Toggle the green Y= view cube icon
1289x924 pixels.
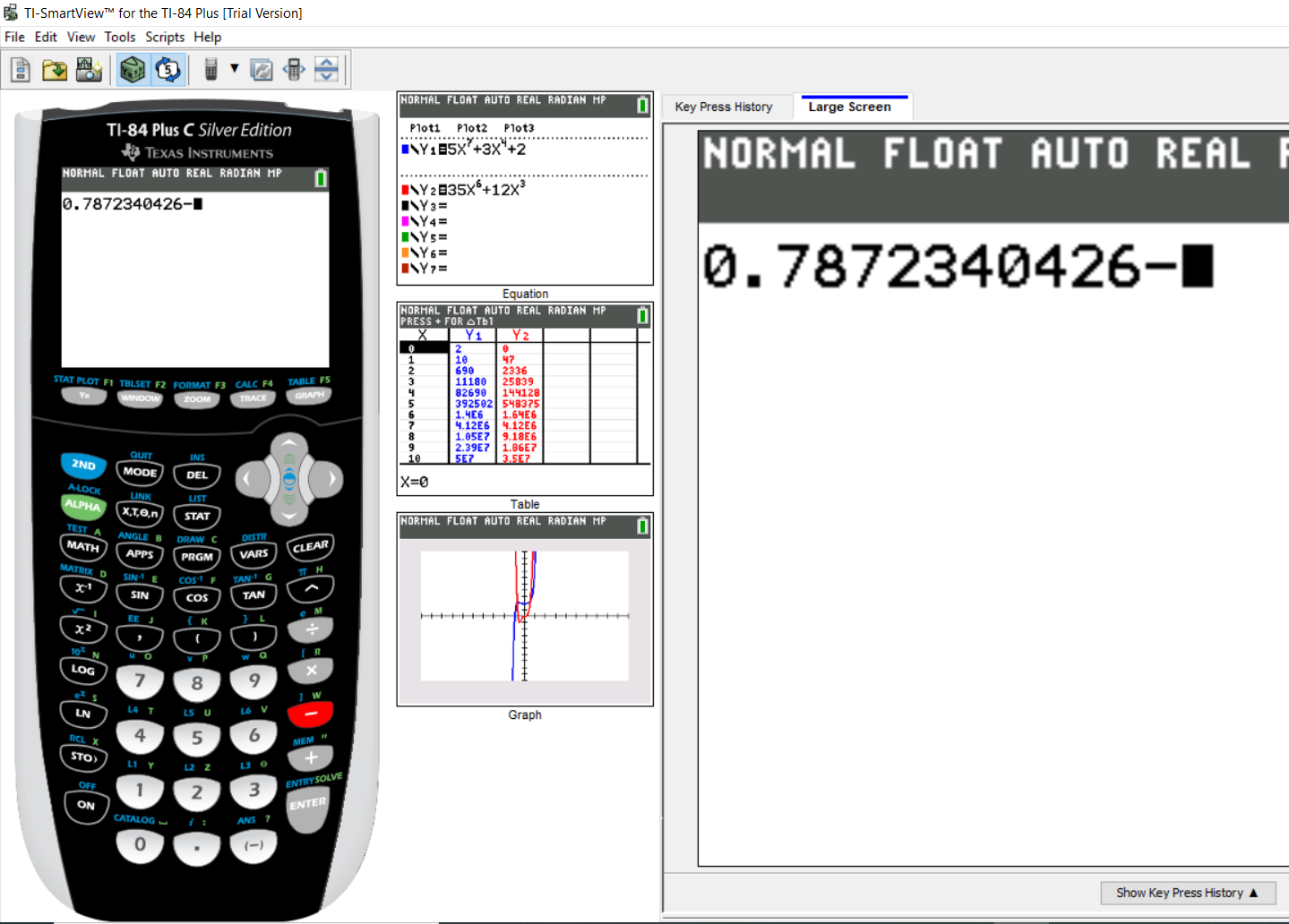[133, 70]
